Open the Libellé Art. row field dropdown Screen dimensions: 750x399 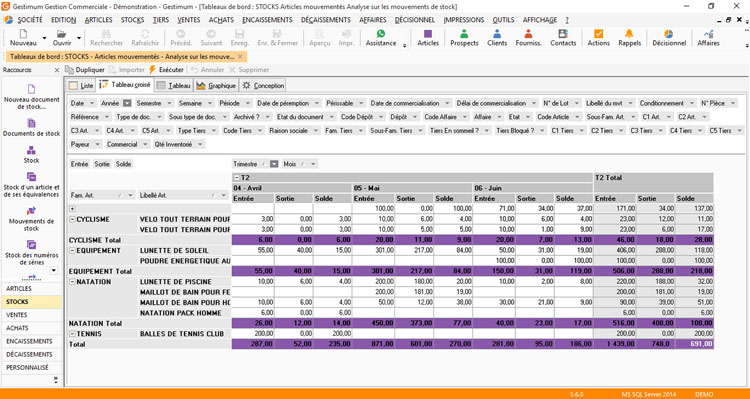(223, 195)
